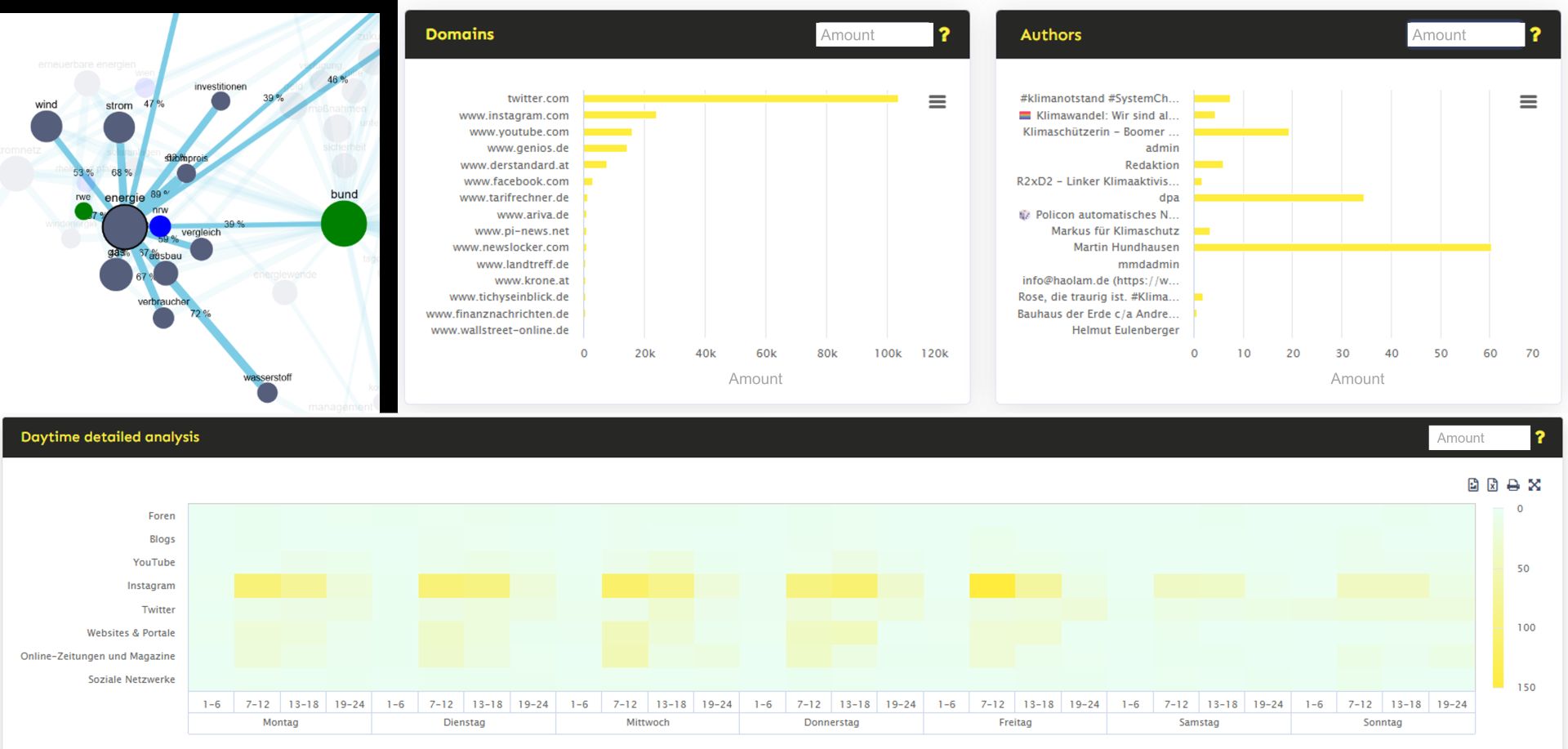Open the Amount dropdown in Daytime analysis
Viewport: 1568px width, 749px height.
coord(1478,438)
